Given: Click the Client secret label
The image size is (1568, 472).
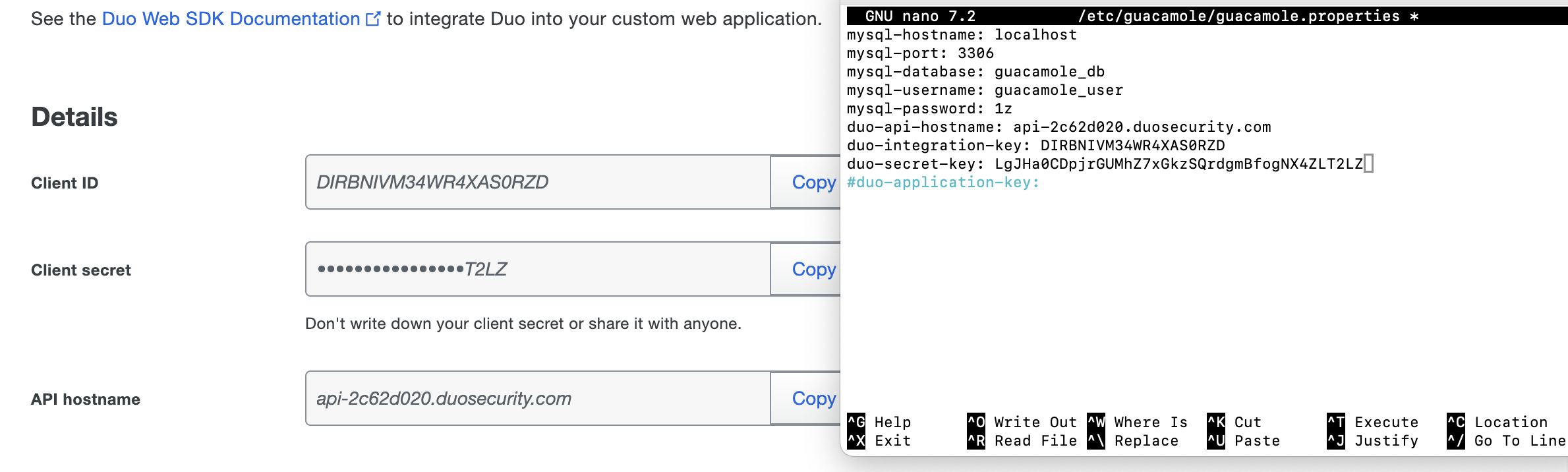Looking at the screenshot, I should point(81,270).
